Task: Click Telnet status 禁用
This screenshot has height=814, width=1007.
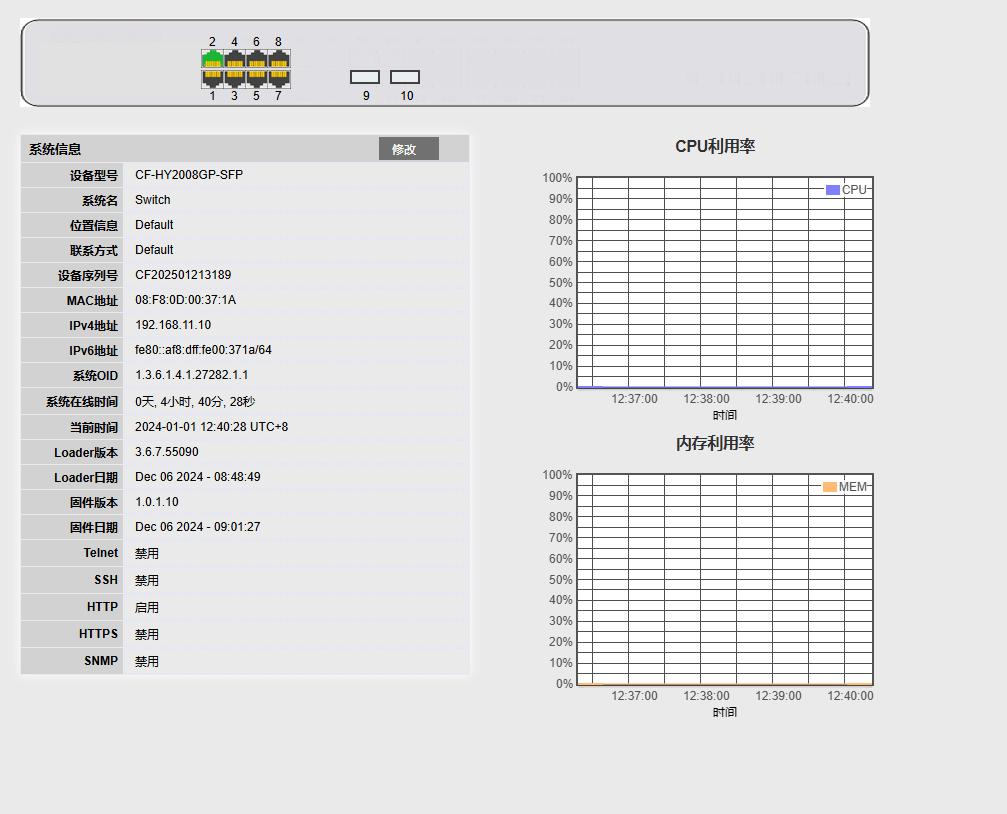Action: 146,553
